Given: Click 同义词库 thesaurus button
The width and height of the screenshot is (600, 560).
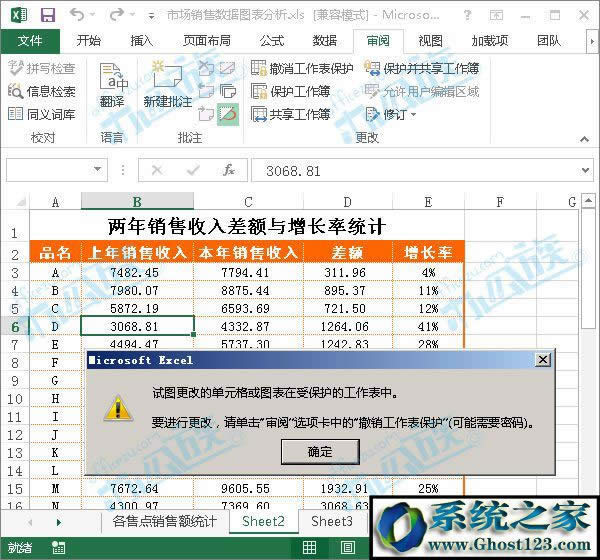Looking at the screenshot, I should pos(42,114).
